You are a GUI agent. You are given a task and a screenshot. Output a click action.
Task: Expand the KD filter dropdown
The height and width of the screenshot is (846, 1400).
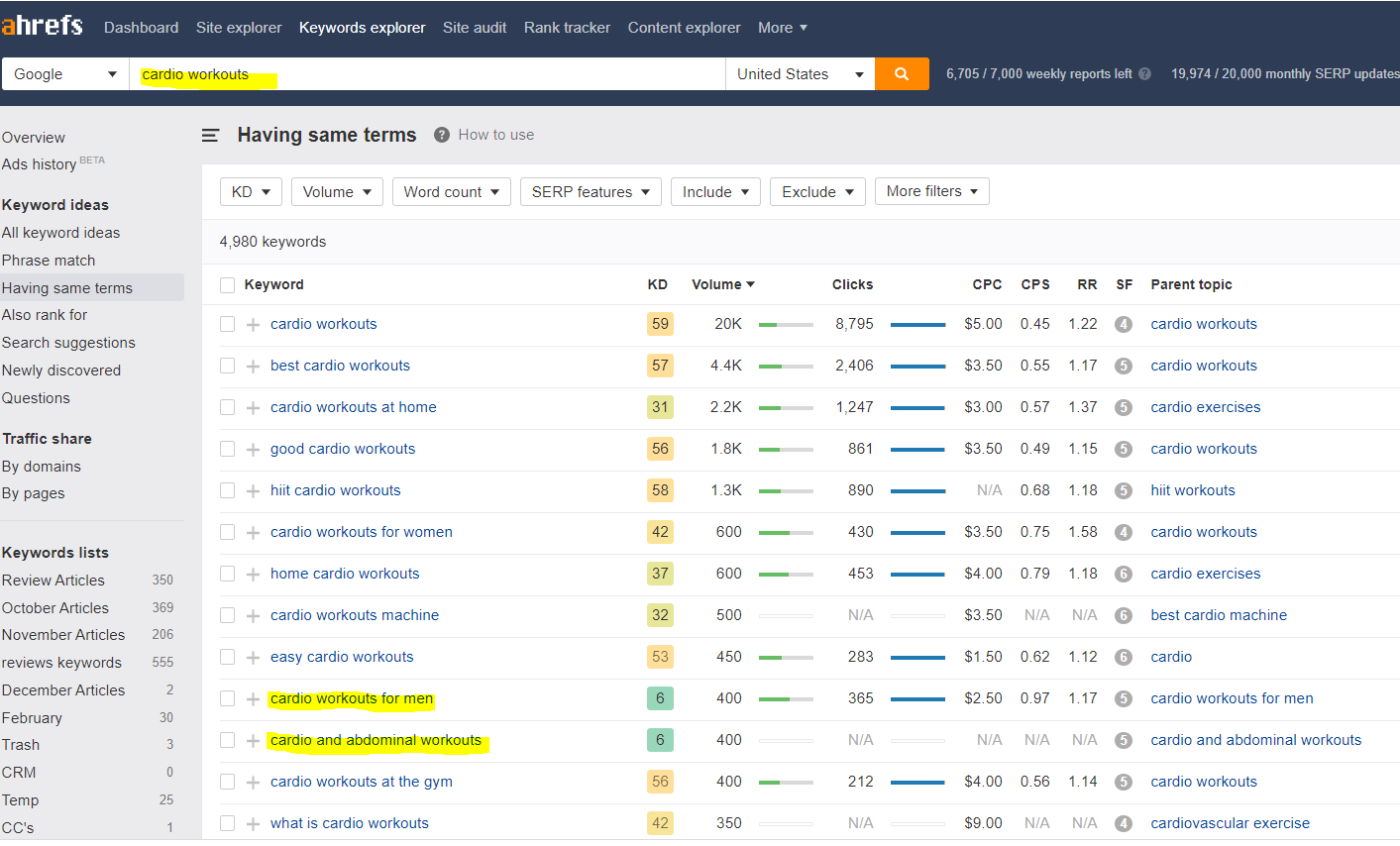click(x=251, y=192)
